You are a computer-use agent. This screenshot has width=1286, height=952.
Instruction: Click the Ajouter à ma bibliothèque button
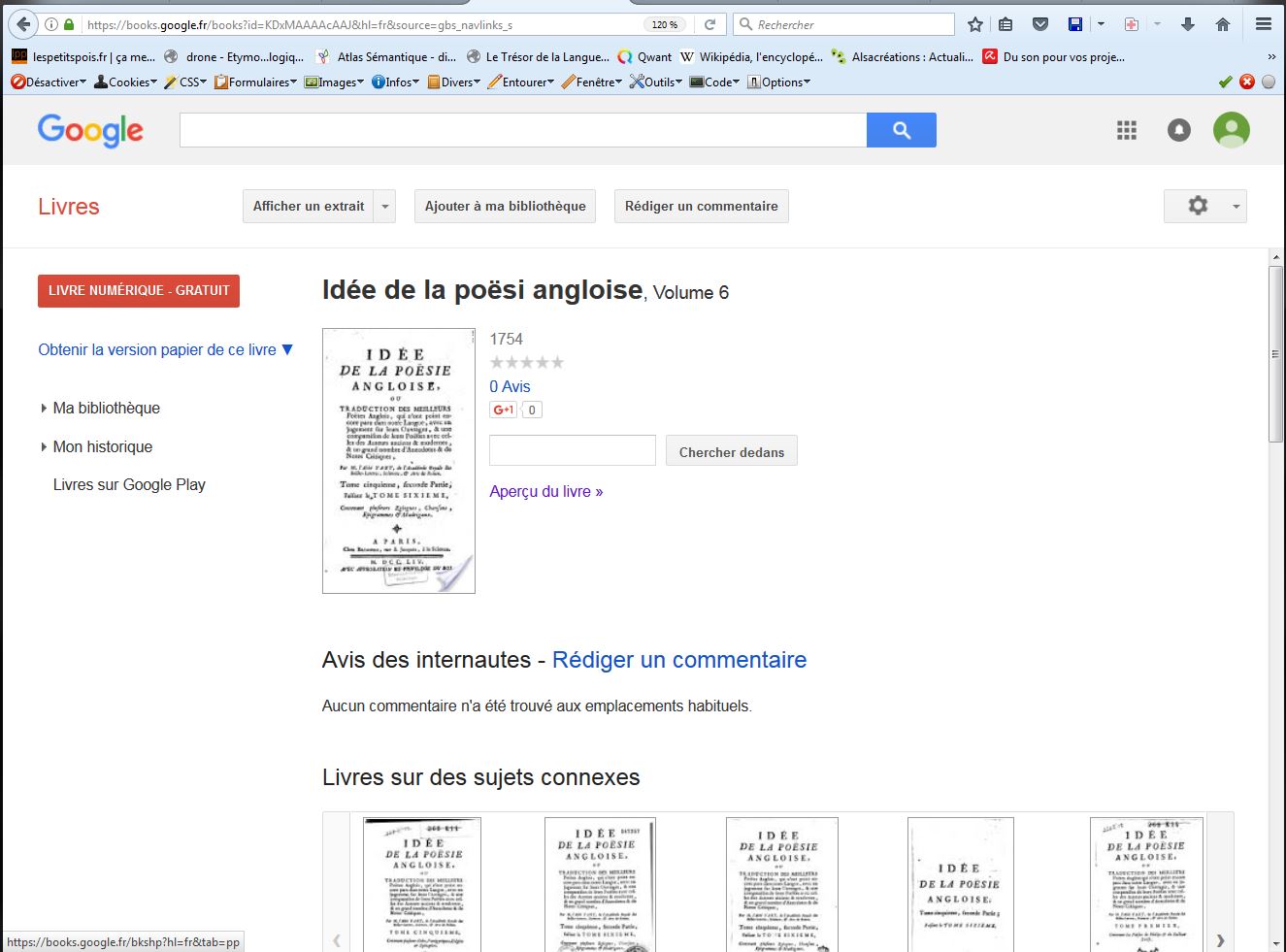click(x=505, y=206)
